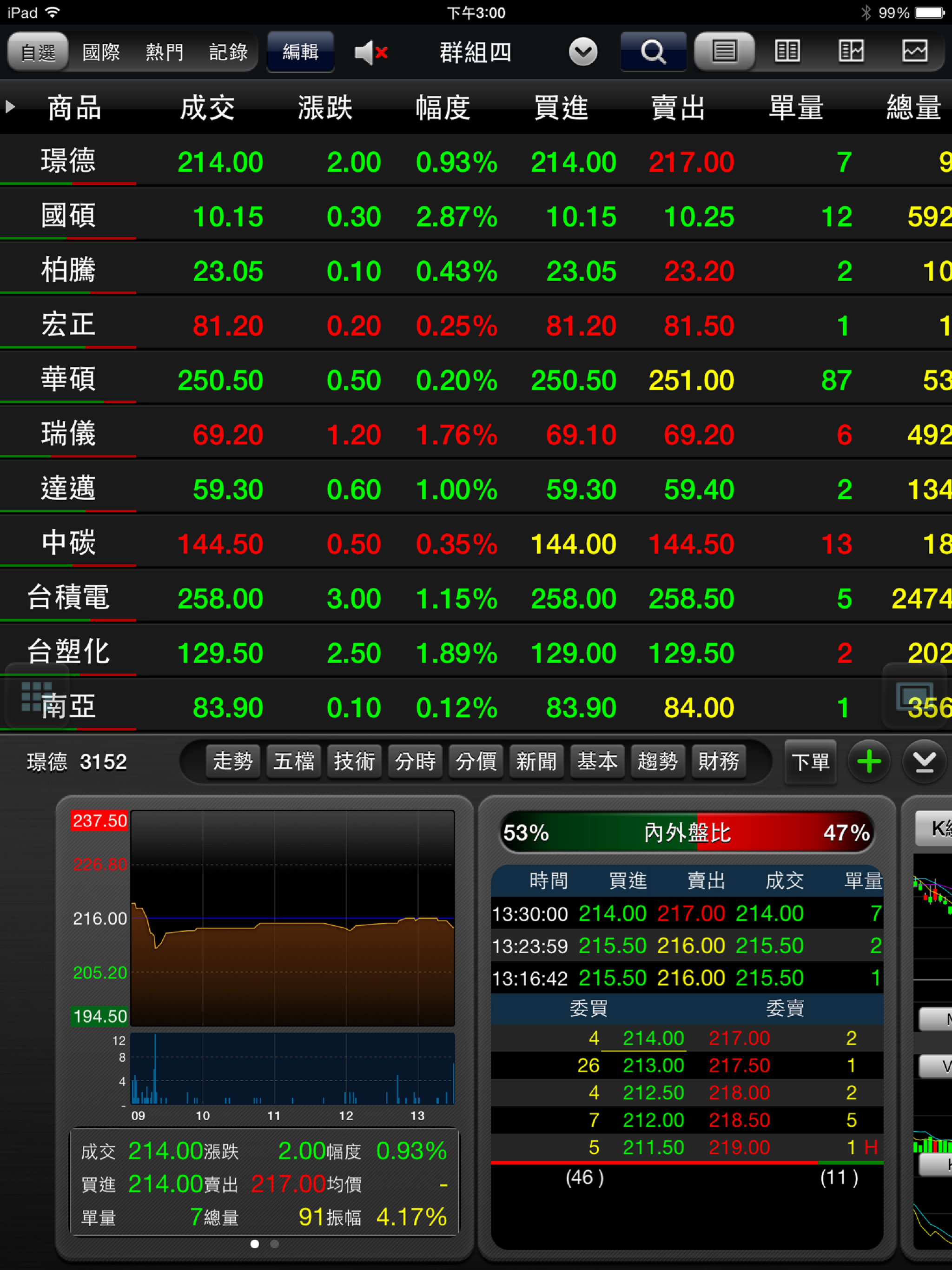The width and height of the screenshot is (952, 1270).
Task: Select the 台積電 stock row
Action: 476,598
